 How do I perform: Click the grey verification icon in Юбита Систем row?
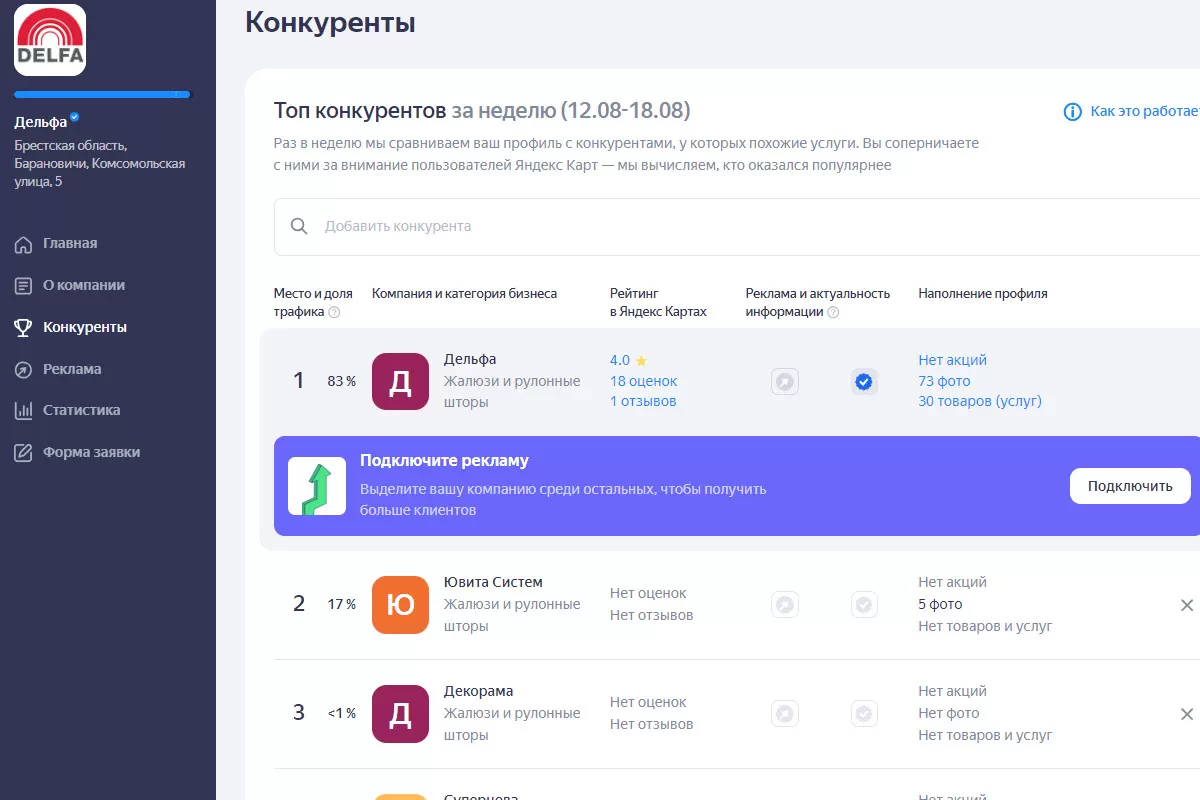(x=865, y=604)
